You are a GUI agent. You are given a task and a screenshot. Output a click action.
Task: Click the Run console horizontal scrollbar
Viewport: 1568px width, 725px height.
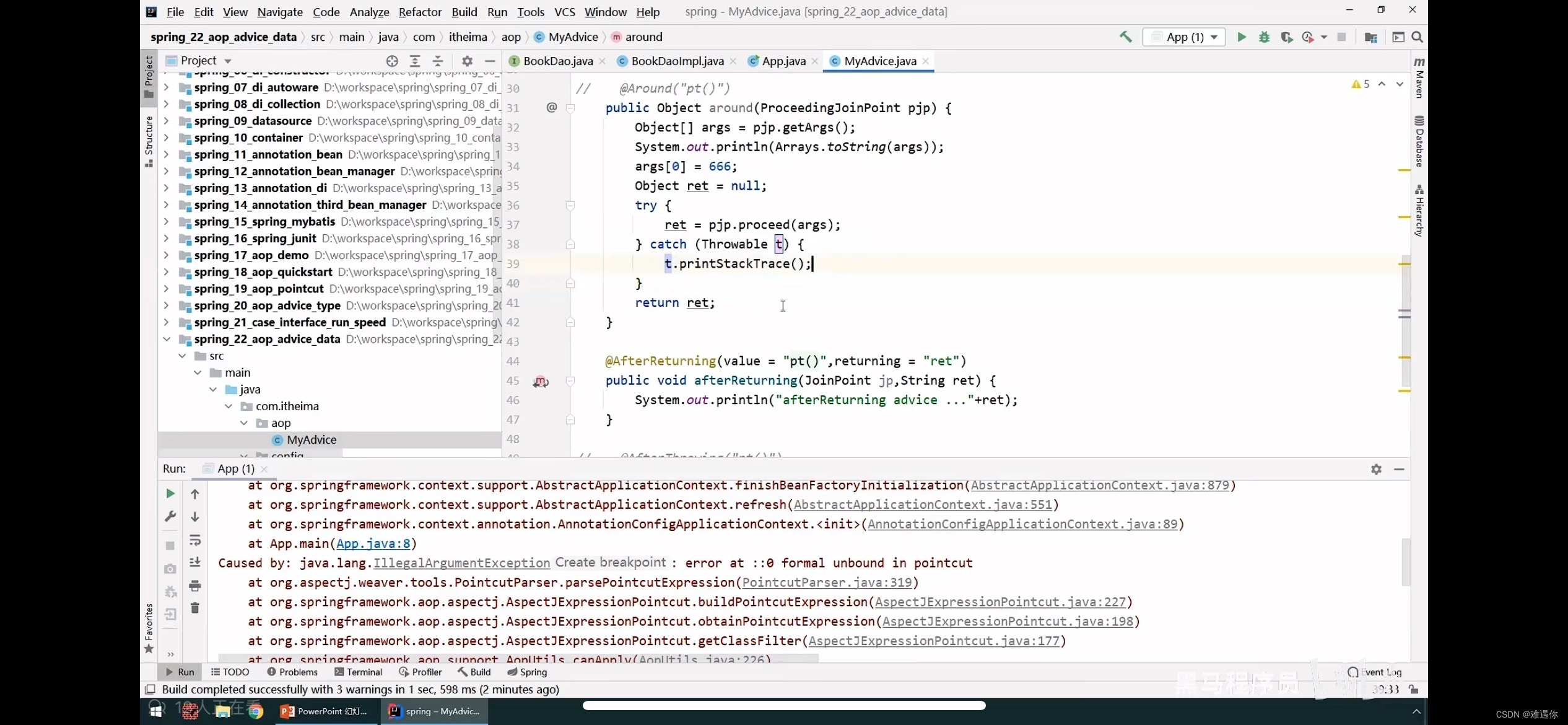518,659
